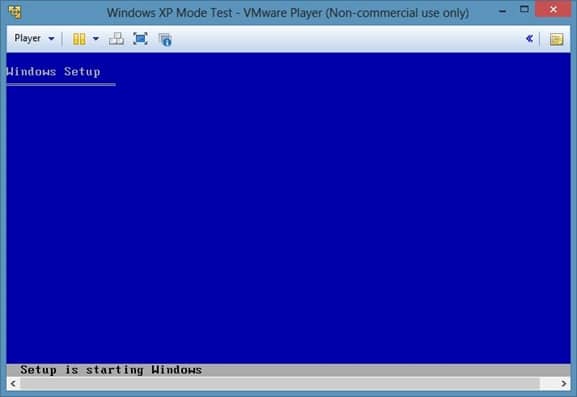Close the VMware Player window
Viewport: 577px width, 397px height.
pyautogui.click(x=553, y=10)
